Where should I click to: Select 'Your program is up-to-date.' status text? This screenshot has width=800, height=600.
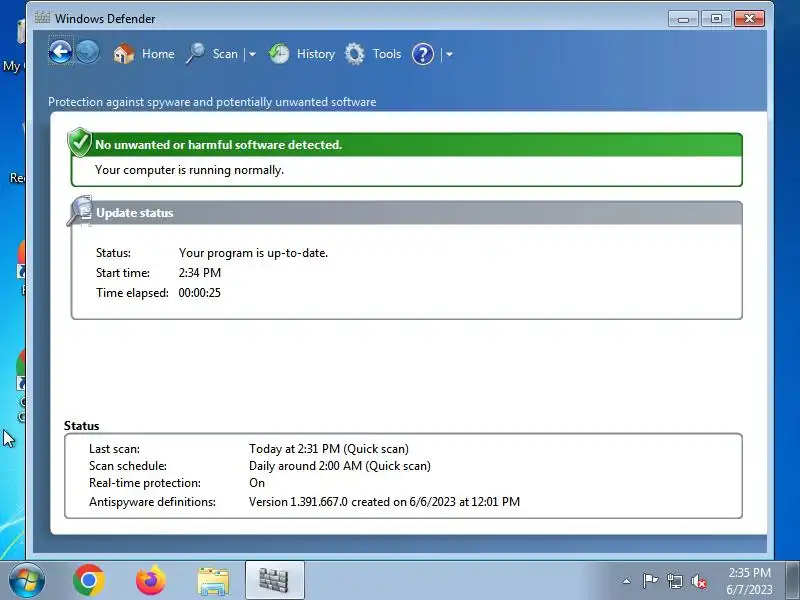pos(253,253)
